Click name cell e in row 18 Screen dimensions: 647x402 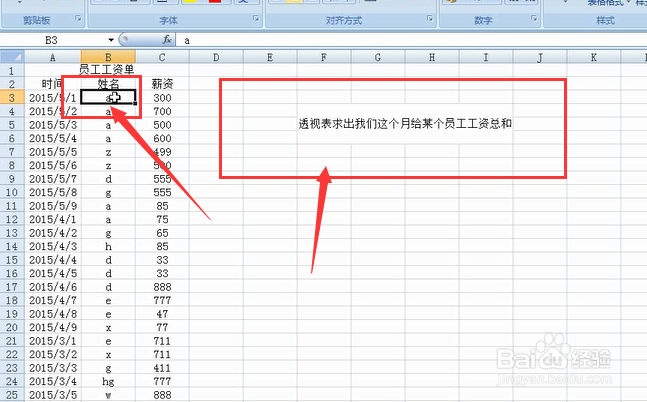click(x=108, y=300)
